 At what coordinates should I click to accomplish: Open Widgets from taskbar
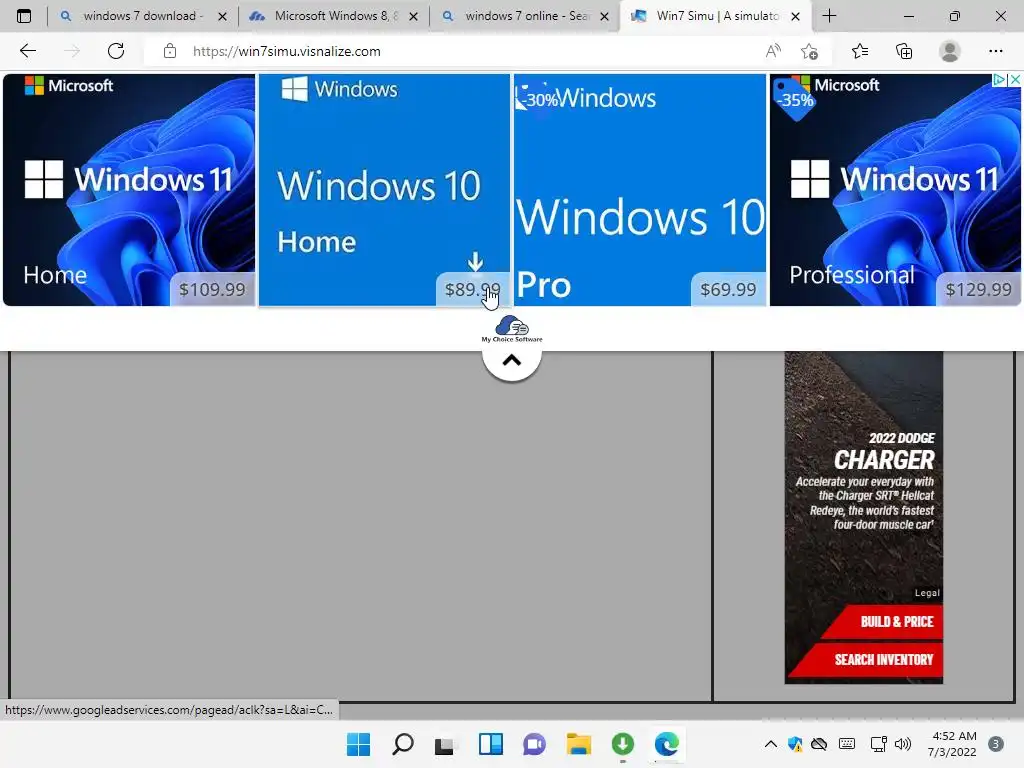490,744
